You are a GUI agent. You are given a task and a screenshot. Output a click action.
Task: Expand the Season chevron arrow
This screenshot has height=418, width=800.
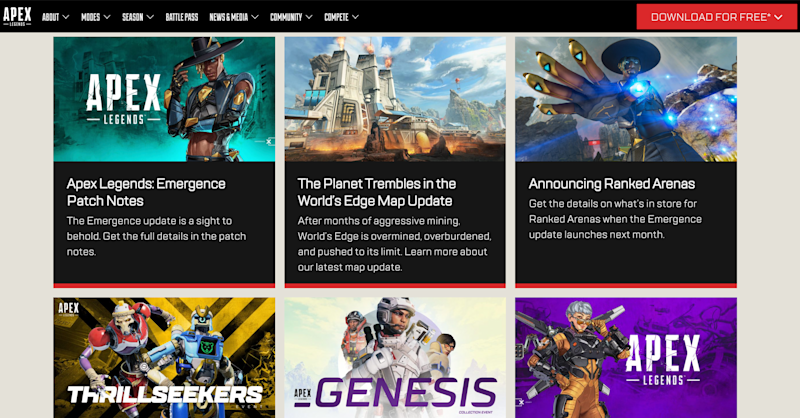[x=150, y=17]
